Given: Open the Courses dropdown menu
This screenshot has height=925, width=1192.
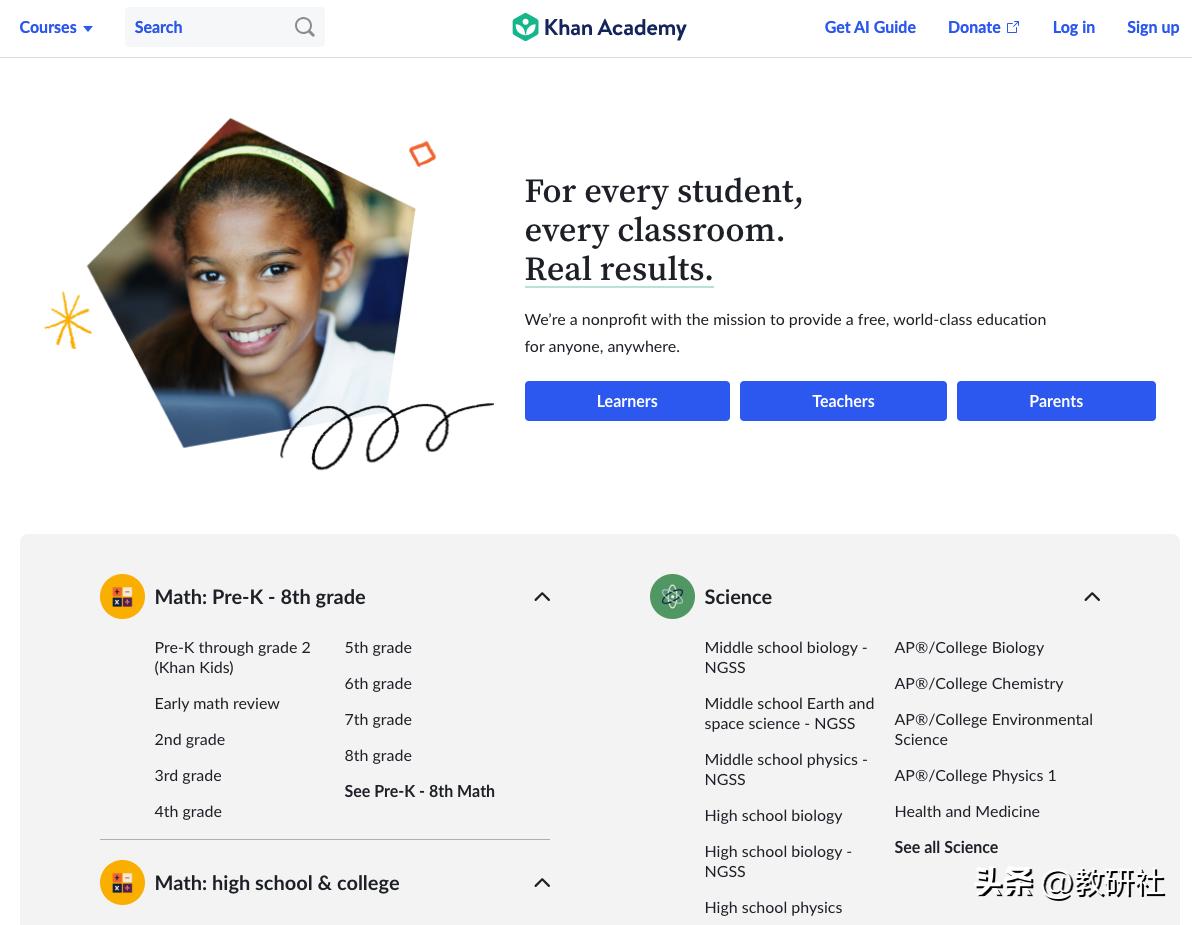Looking at the screenshot, I should (55, 27).
